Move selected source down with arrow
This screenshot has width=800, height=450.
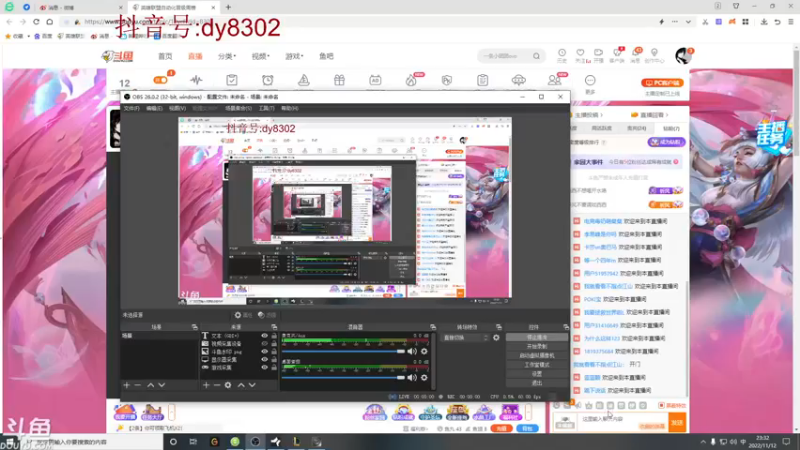tap(252, 385)
